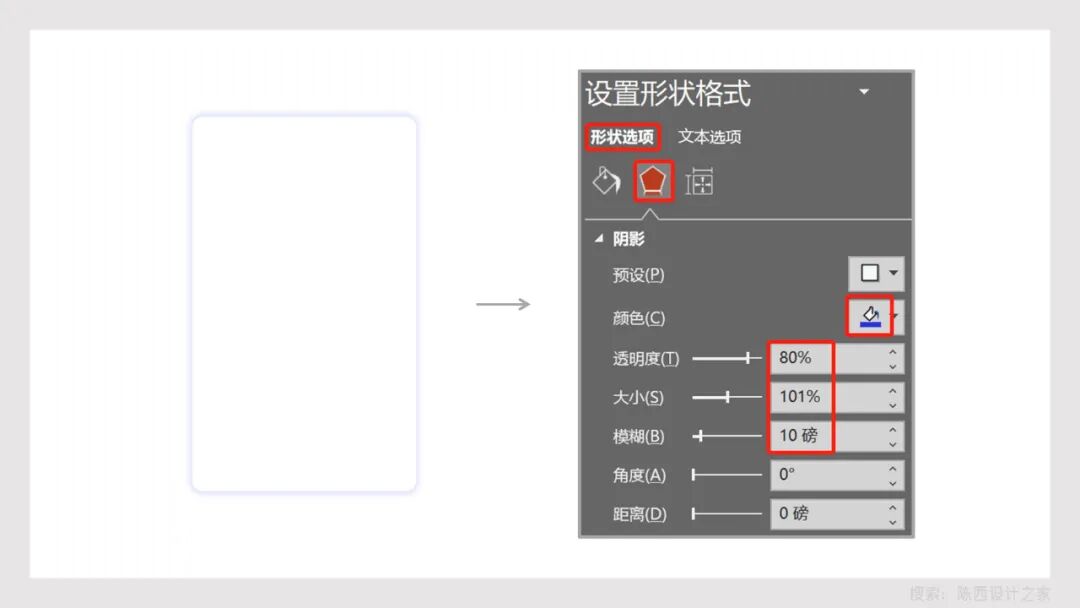
Task: Click the 大小(S) label
Action: (x=638, y=397)
